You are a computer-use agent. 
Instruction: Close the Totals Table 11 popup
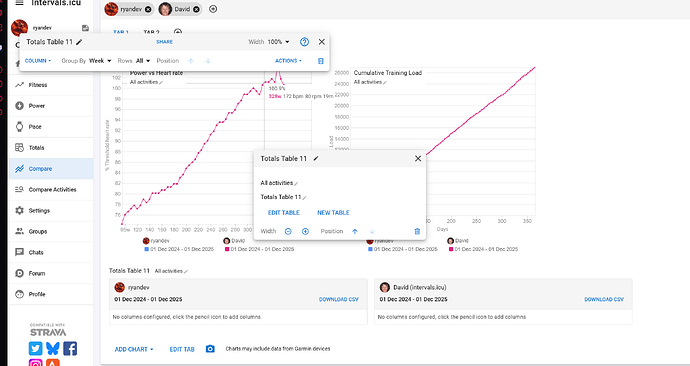418,158
